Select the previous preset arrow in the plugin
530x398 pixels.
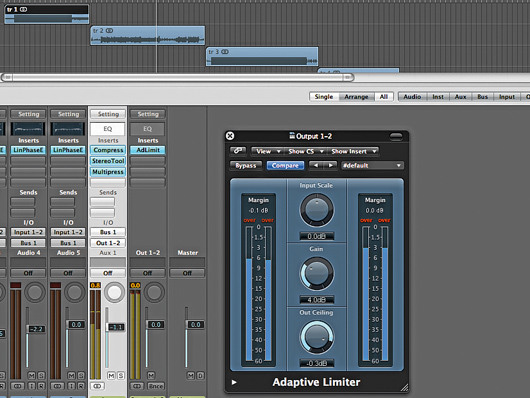pos(316,165)
